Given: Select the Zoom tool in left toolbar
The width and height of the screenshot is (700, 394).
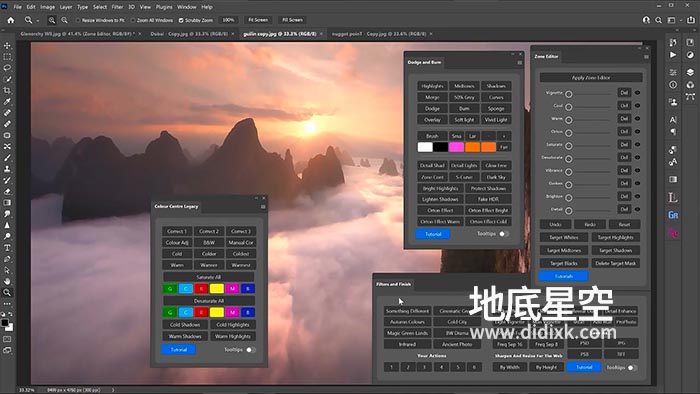Looking at the screenshot, I should (7, 292).
